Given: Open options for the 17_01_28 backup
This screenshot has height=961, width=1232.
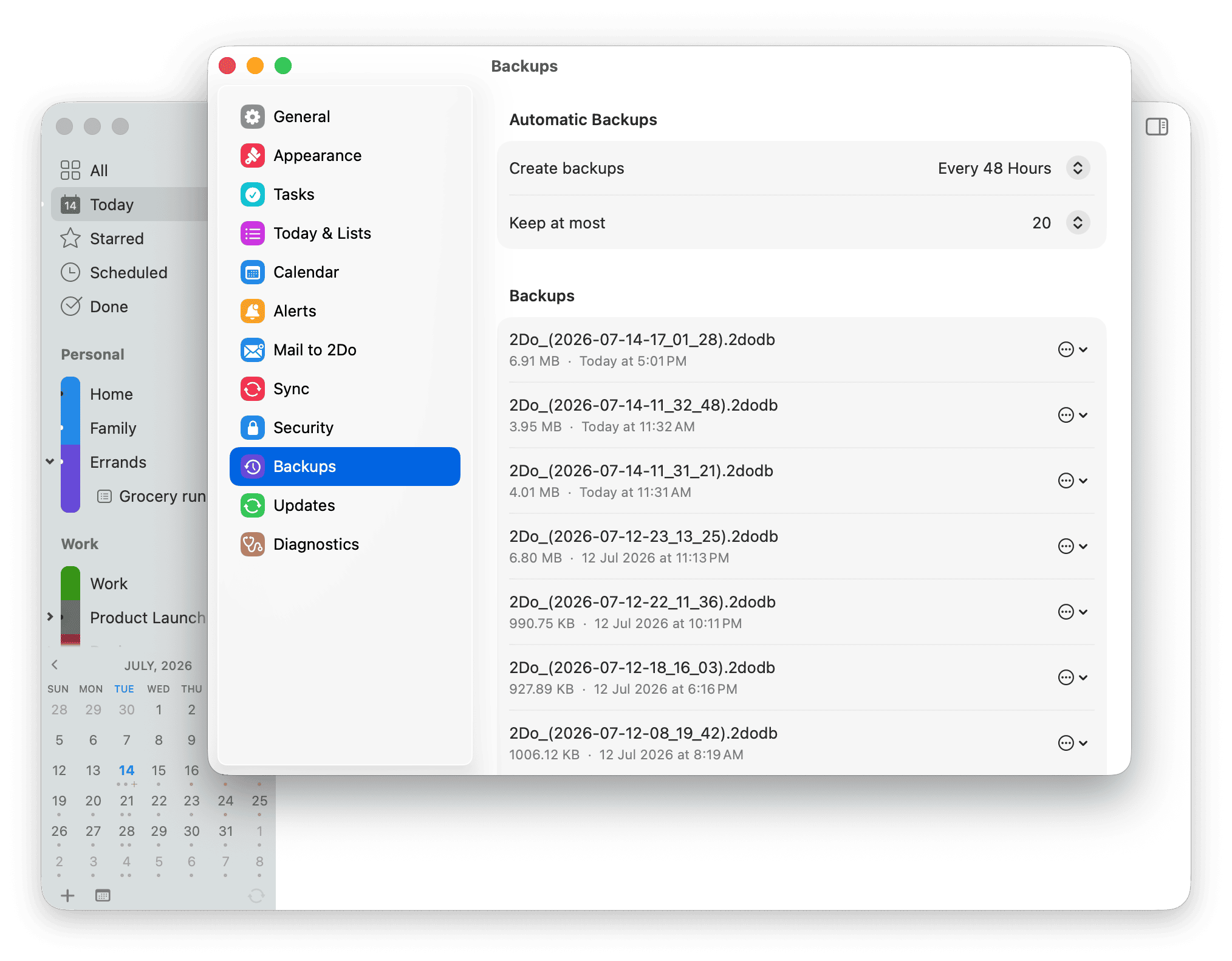Looking at the screenshot, I should click(1073, 349).
